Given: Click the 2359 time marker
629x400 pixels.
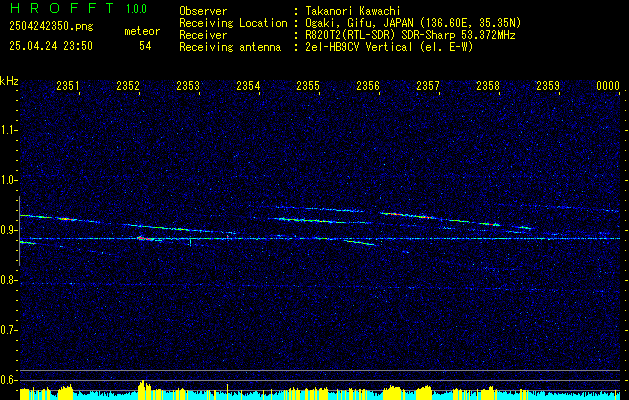Looking at the screenshot, I should (x=548, y=85).
